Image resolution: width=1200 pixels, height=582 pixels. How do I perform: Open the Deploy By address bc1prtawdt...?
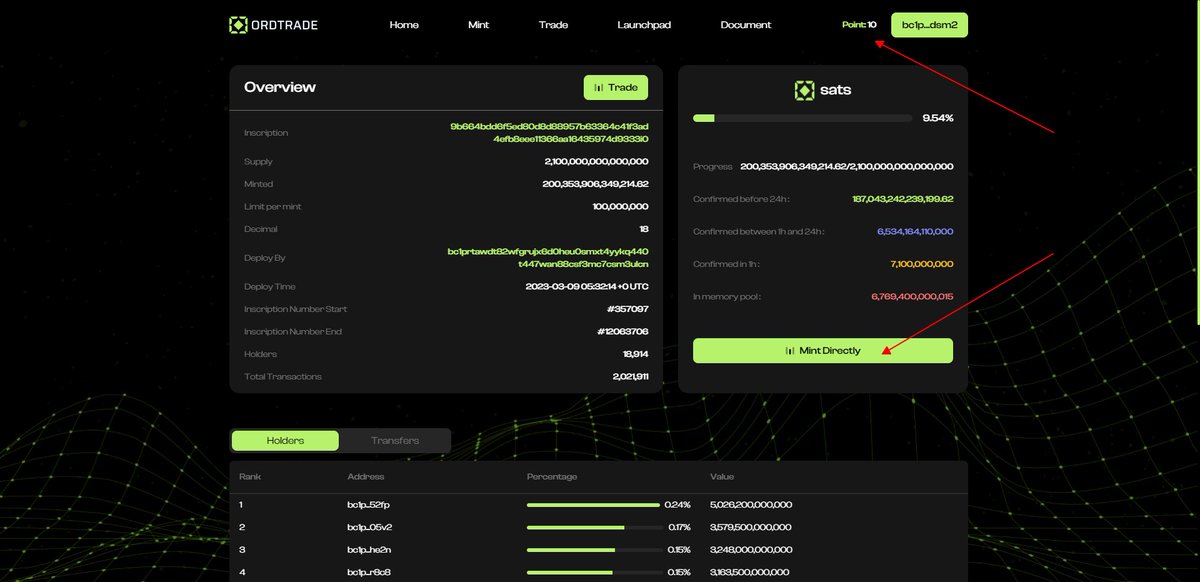[548, 258]
